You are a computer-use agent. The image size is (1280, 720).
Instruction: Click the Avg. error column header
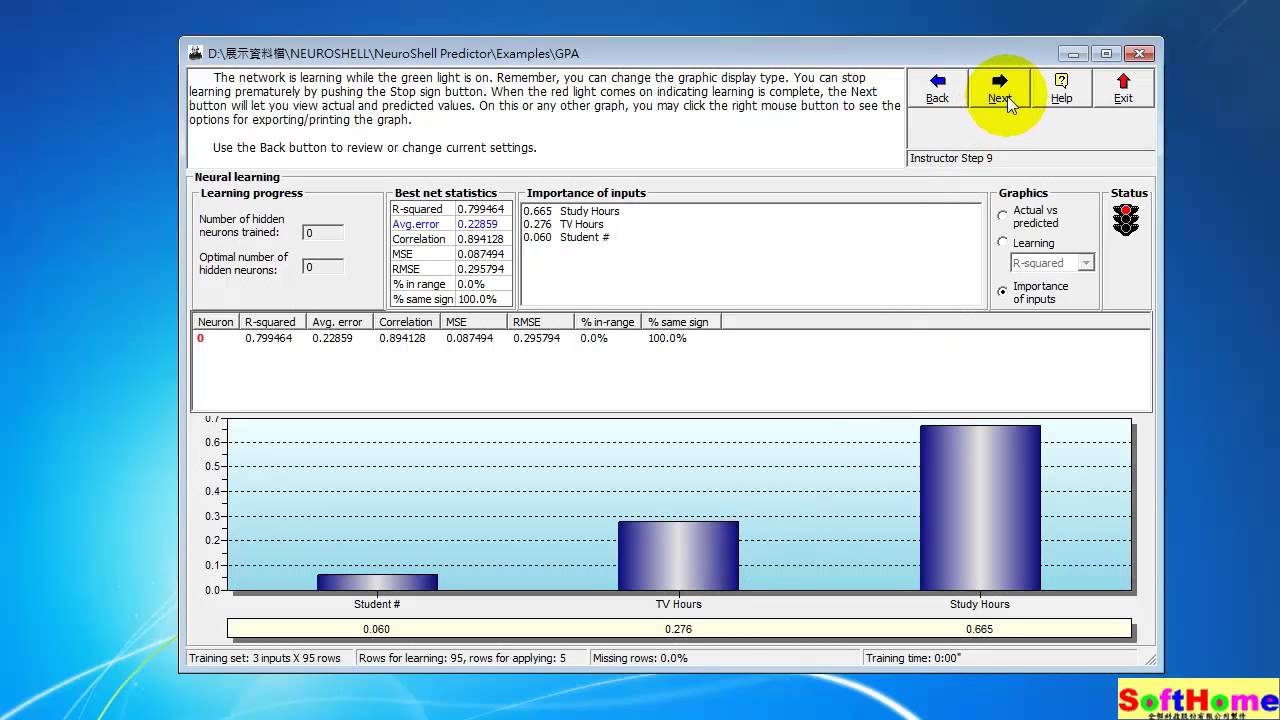(339, 322)
